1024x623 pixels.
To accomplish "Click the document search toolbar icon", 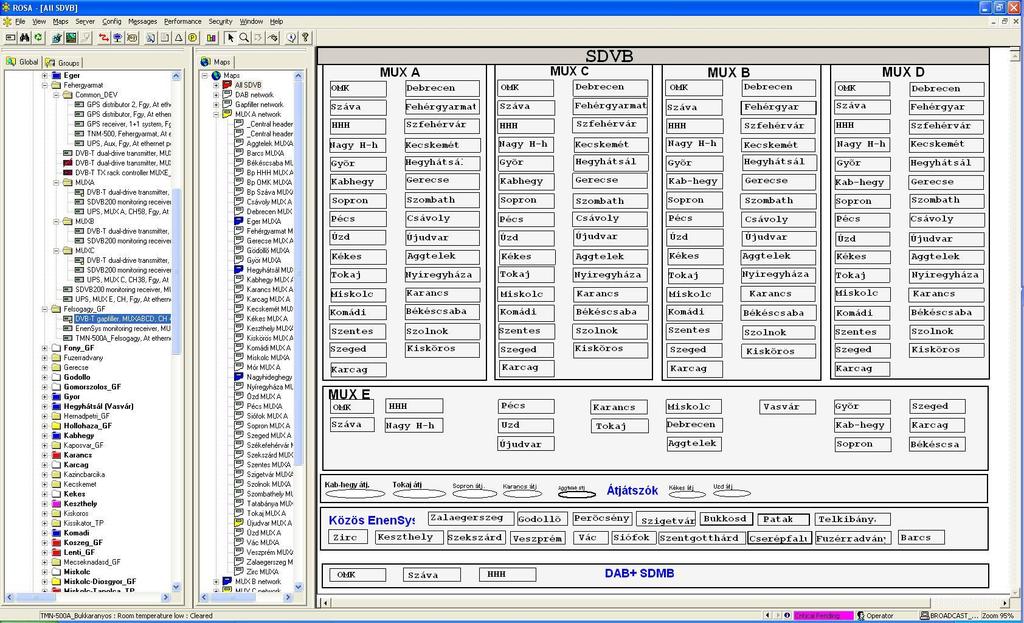I will pos(150,38).
